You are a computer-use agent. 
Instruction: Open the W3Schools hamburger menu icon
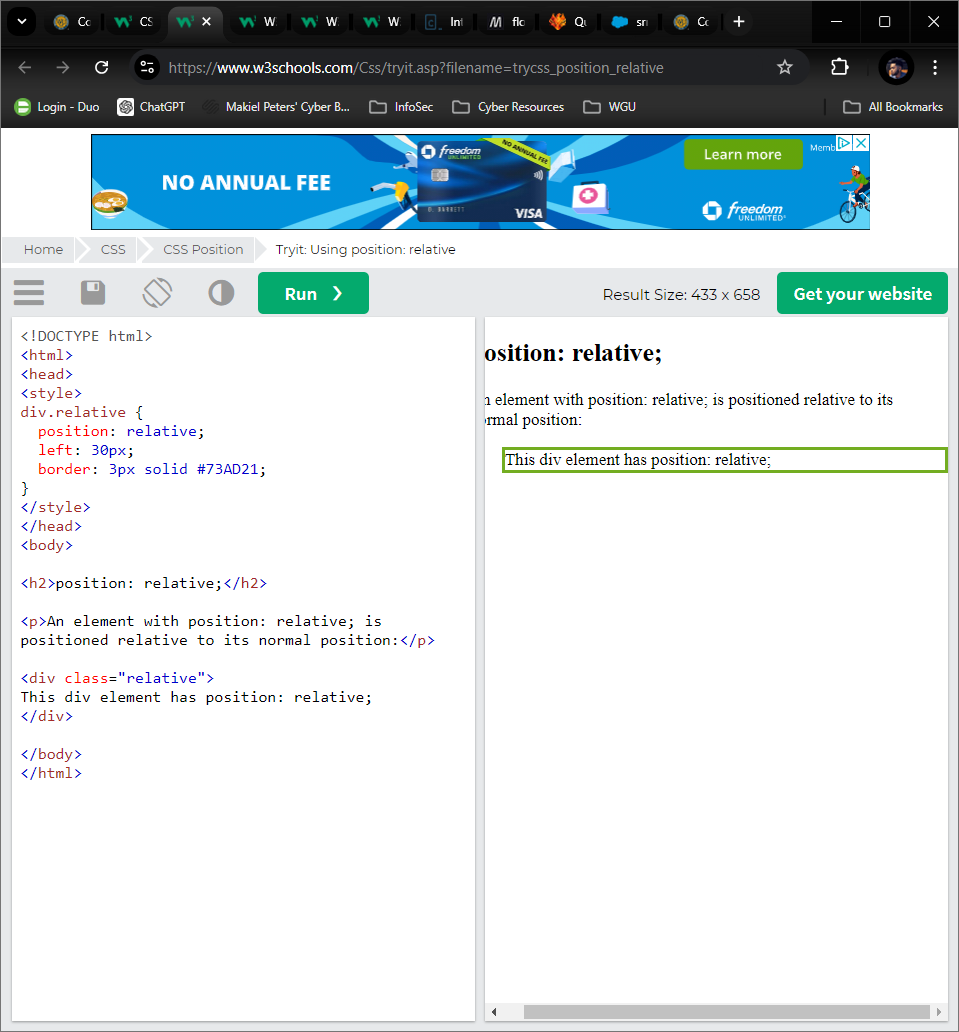point(29,293)
